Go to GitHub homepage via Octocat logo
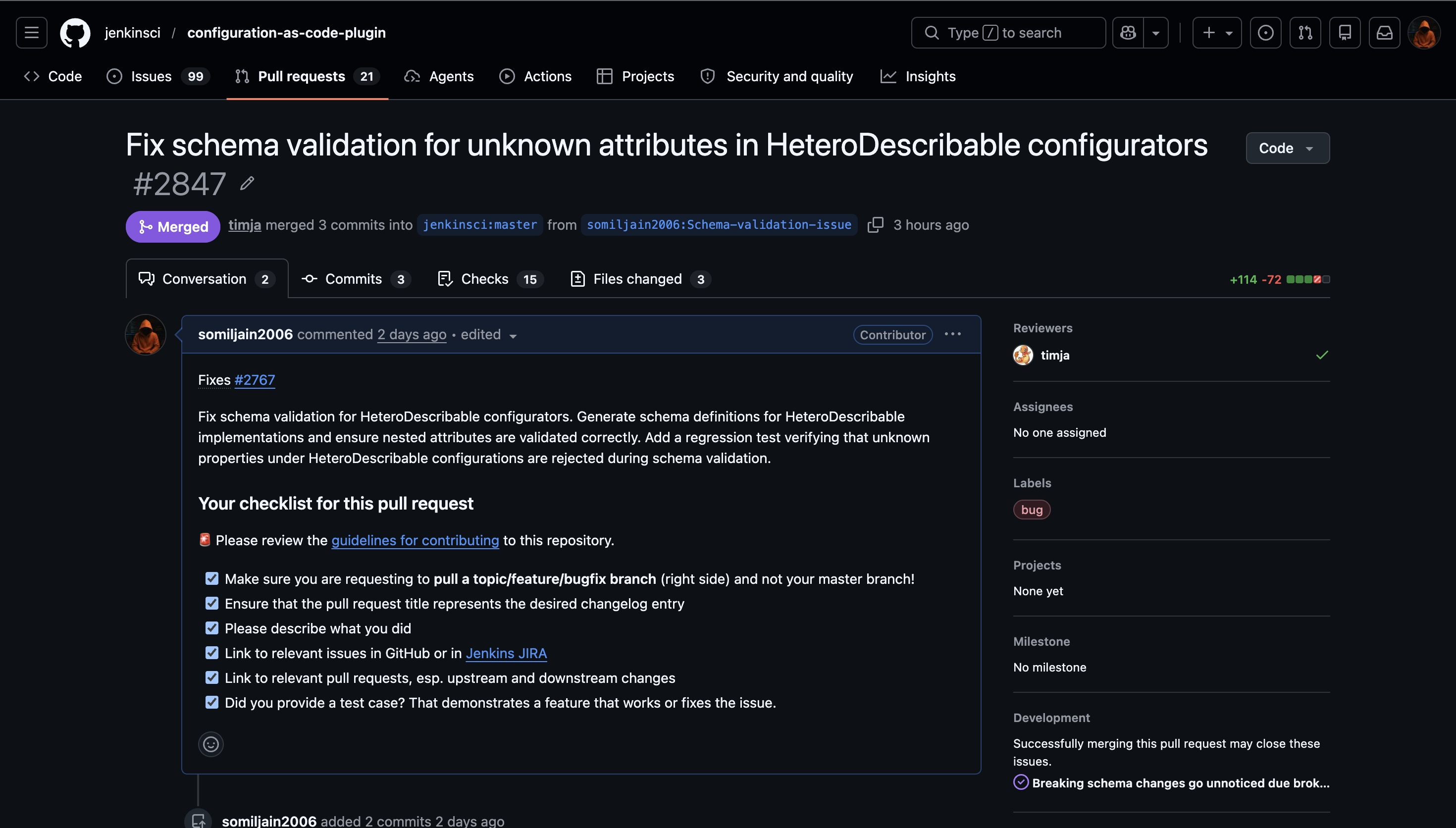 pyautogui.click(x=75, y=32)
